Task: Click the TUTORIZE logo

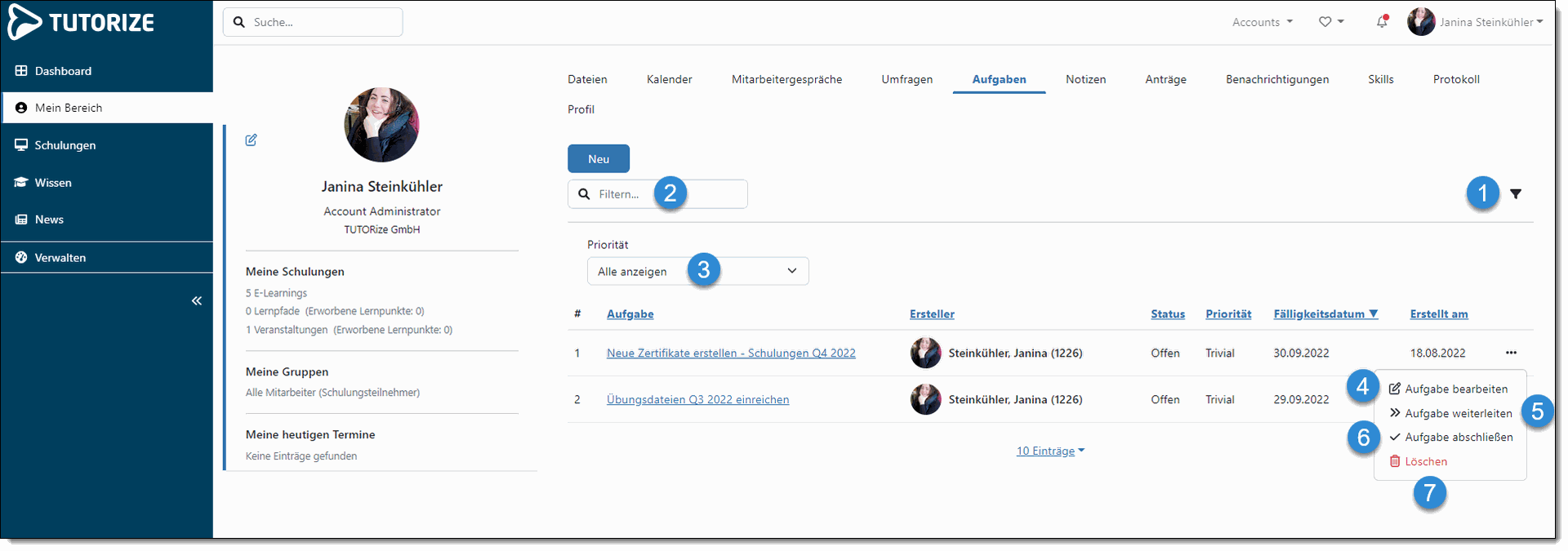Action: pyautogui.click(x=81, y=22)
